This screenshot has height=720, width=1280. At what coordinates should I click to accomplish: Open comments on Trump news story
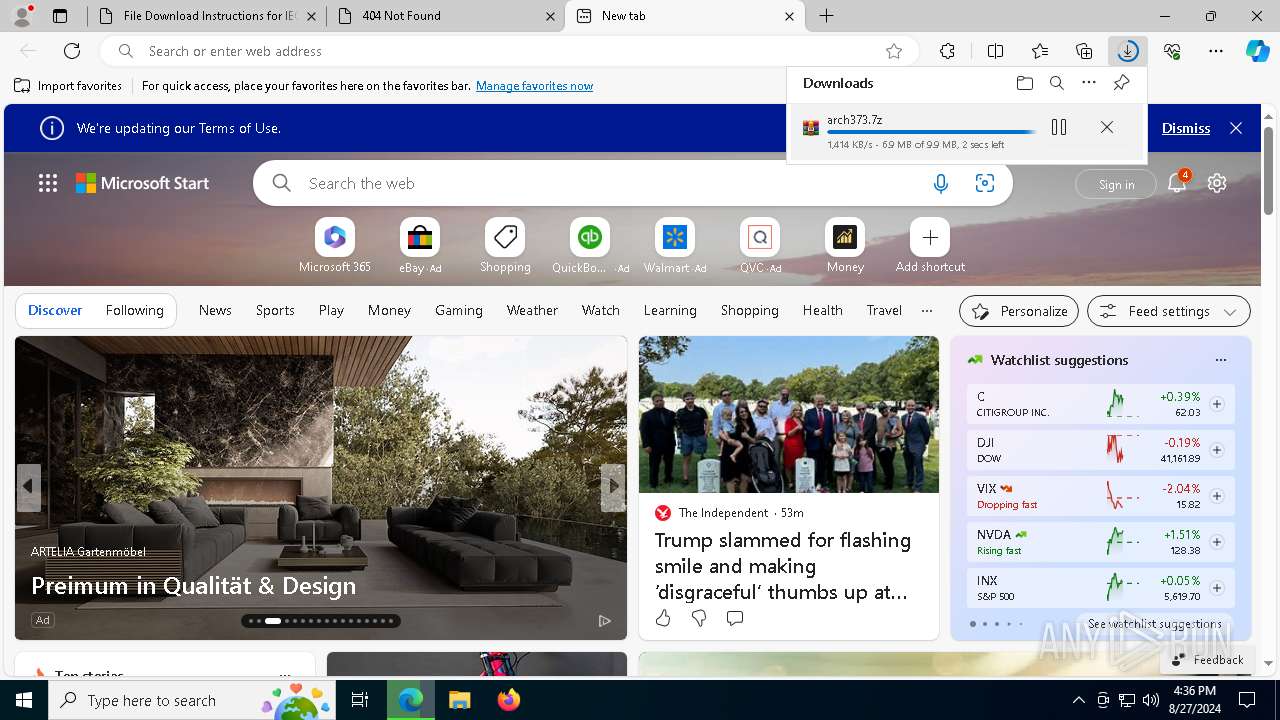coord(735,618)
